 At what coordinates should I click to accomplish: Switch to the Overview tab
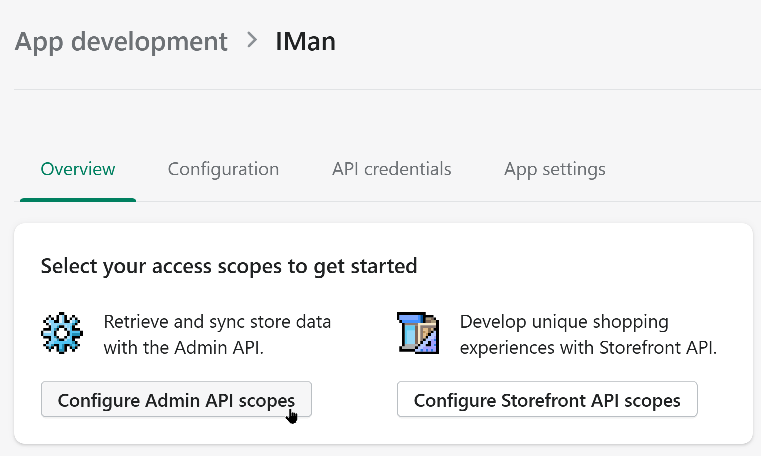point(78,169)
